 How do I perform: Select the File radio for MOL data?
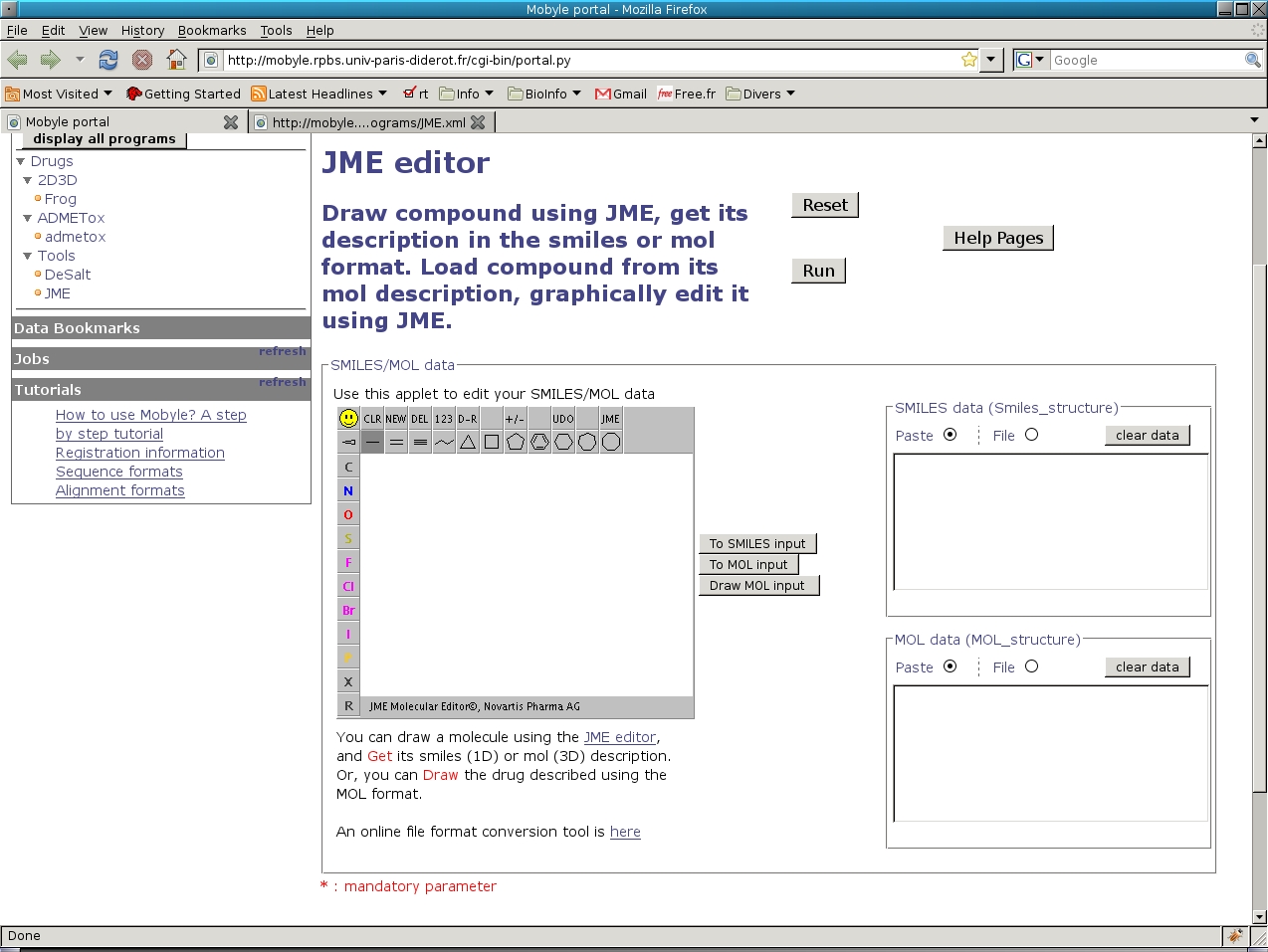pyautogui.click(x=1031, y=666)
